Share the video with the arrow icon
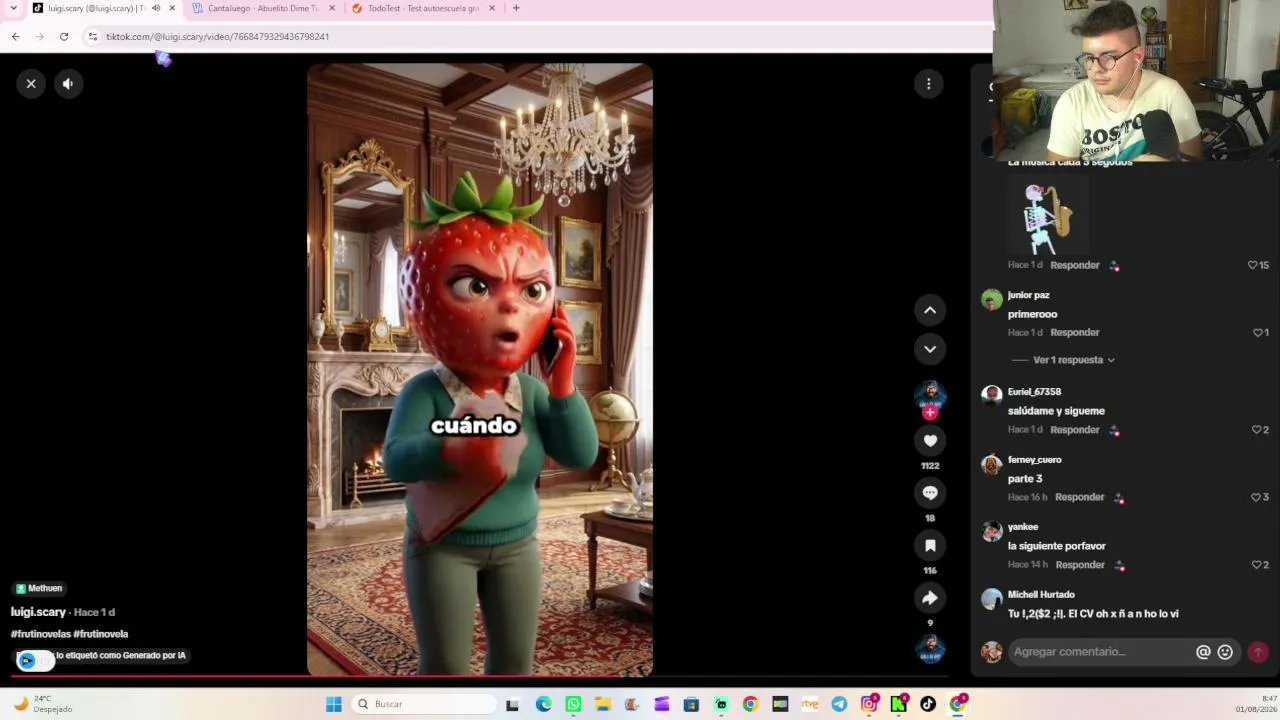The image size is (1280, 720). pos(930,597)
